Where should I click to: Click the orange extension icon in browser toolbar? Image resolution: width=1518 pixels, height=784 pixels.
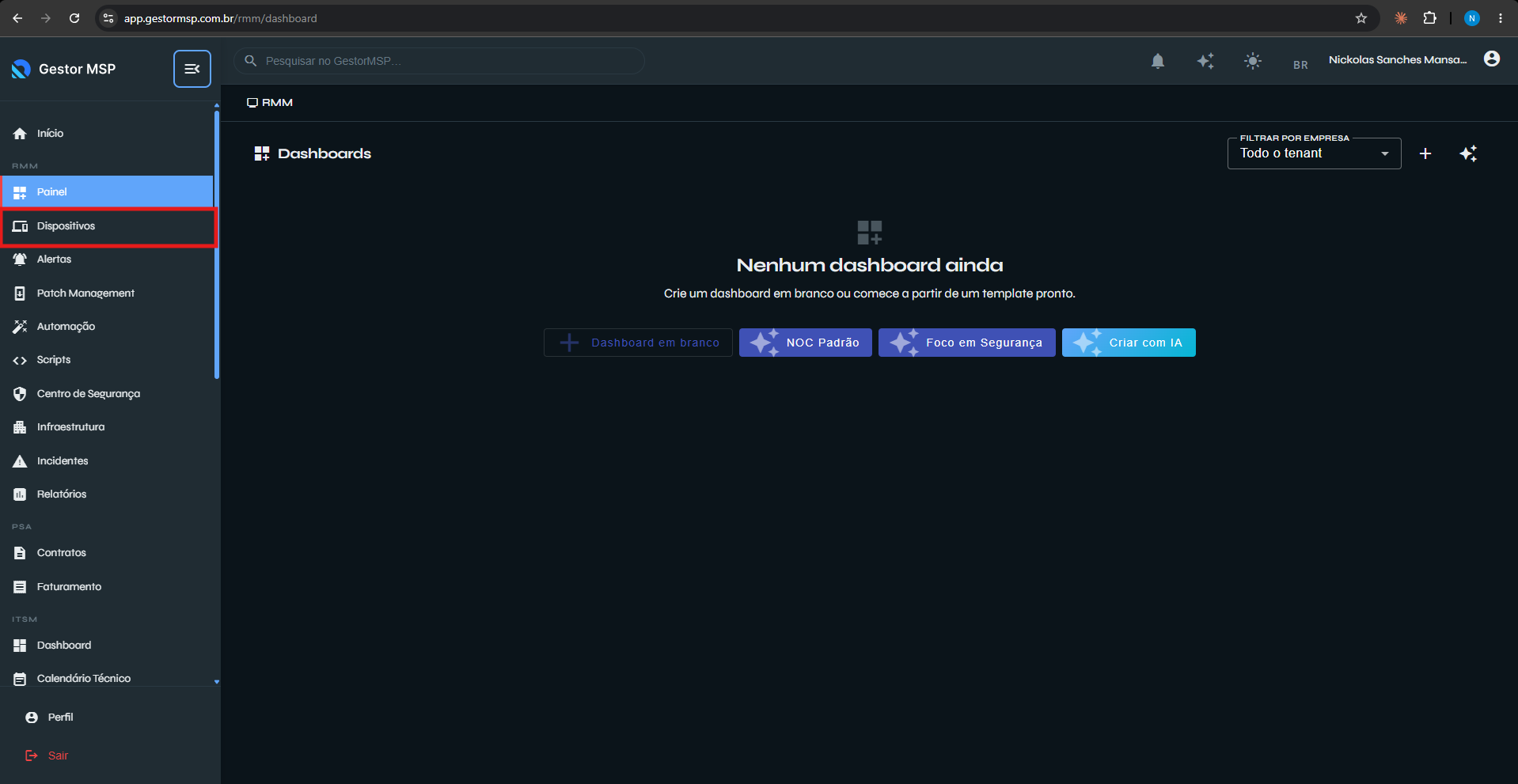(1401, 18)
